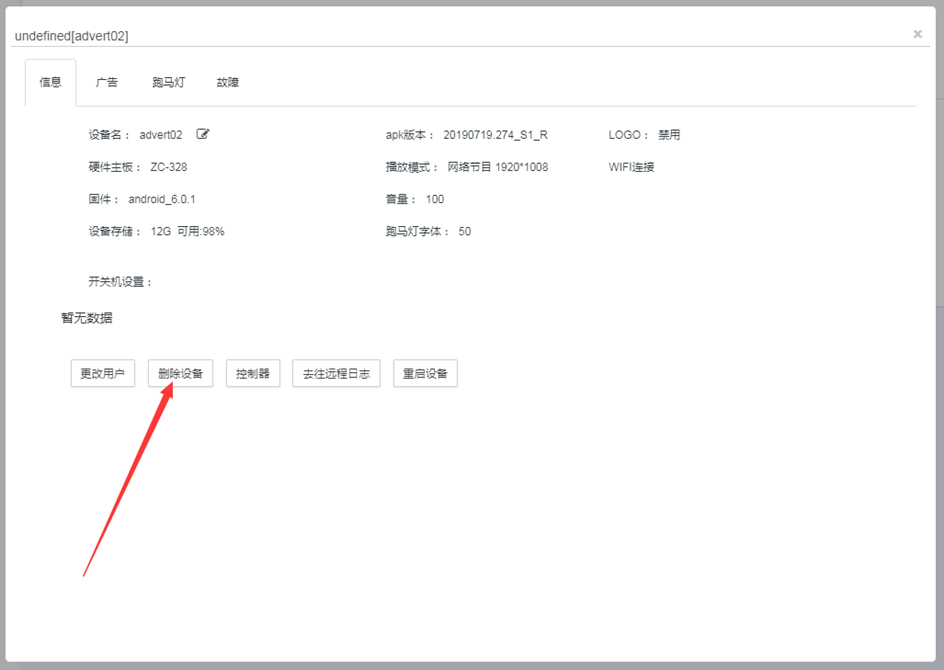Viewport: 944px width, 670px height.
Task: Click the 播放模式 value 网络节目 1920*1008
Action: click(495, 167)
